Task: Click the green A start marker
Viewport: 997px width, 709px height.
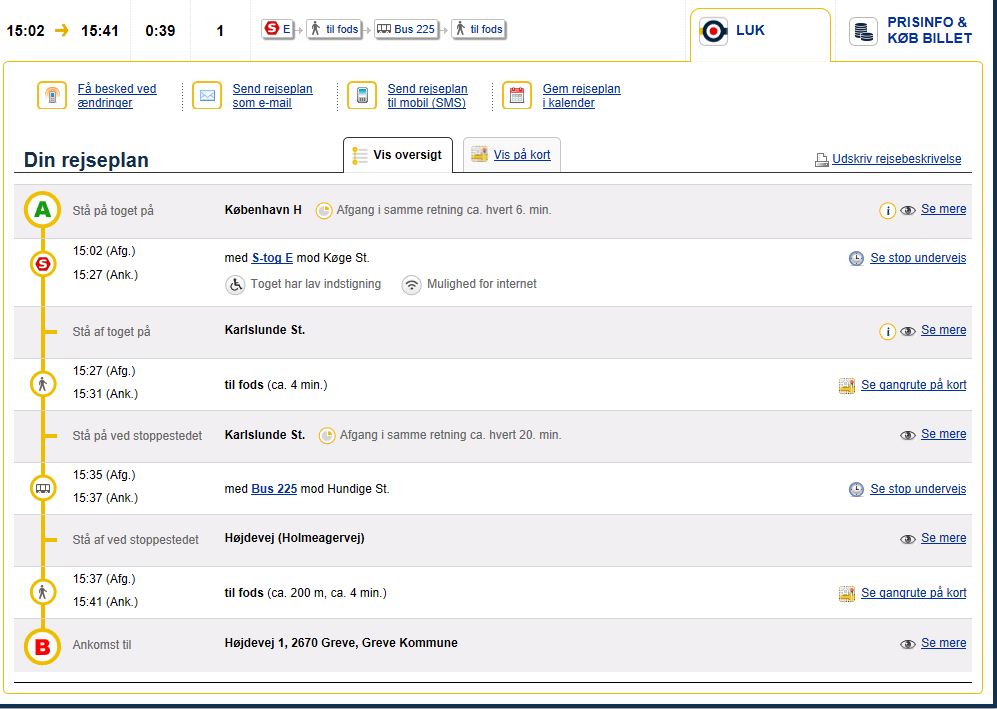Action: point(42,211)
